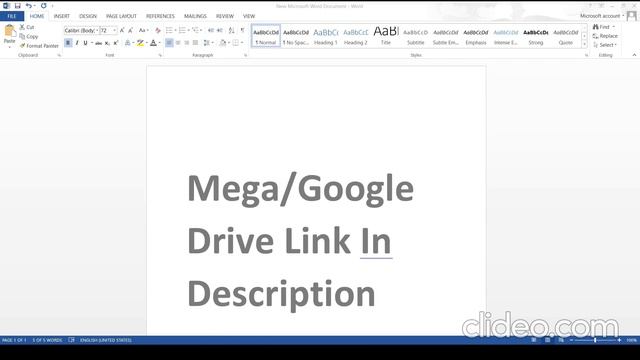
Task: Activate the Format Painter brush
Action: click(39, 46)
